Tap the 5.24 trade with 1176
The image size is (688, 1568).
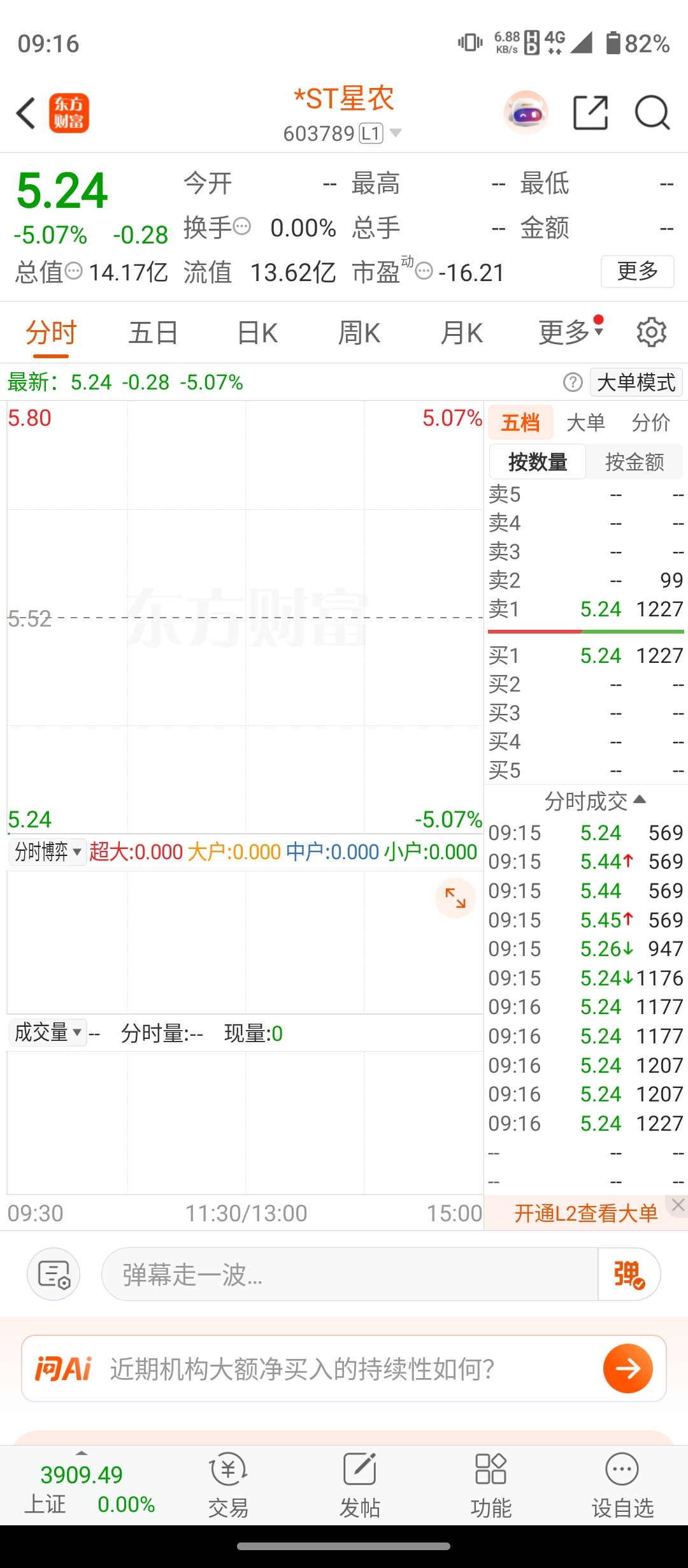point(585,978)
